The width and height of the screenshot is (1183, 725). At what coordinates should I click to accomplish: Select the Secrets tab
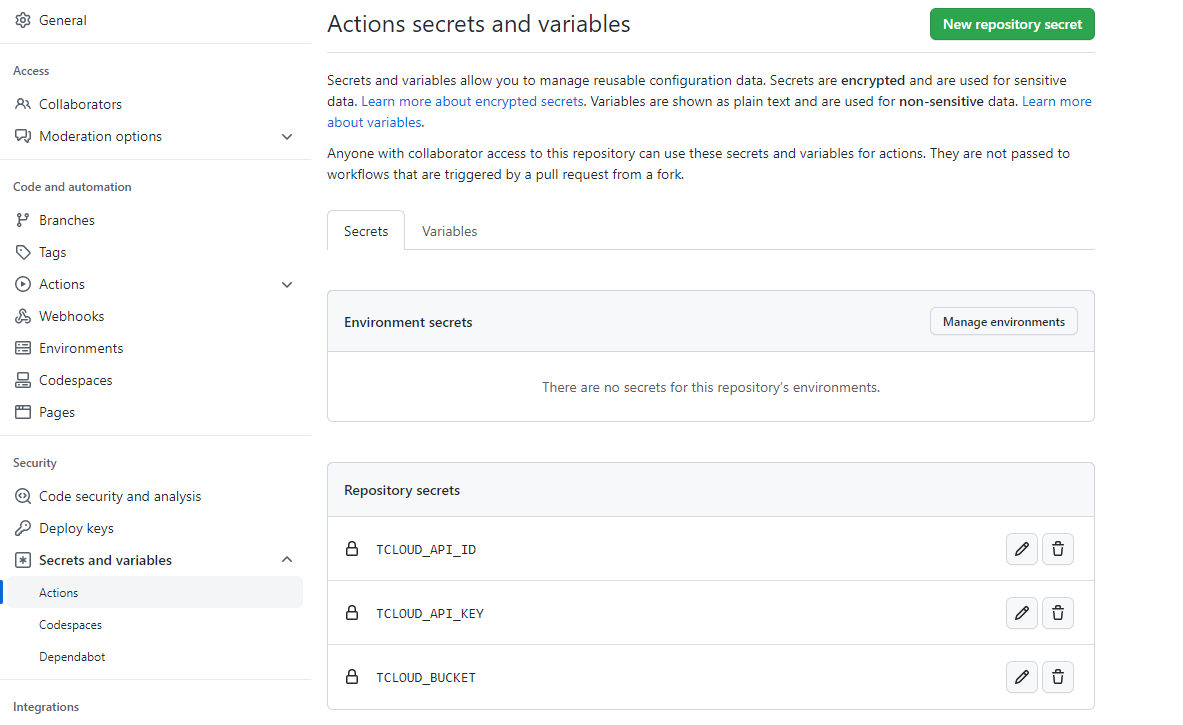366,231
